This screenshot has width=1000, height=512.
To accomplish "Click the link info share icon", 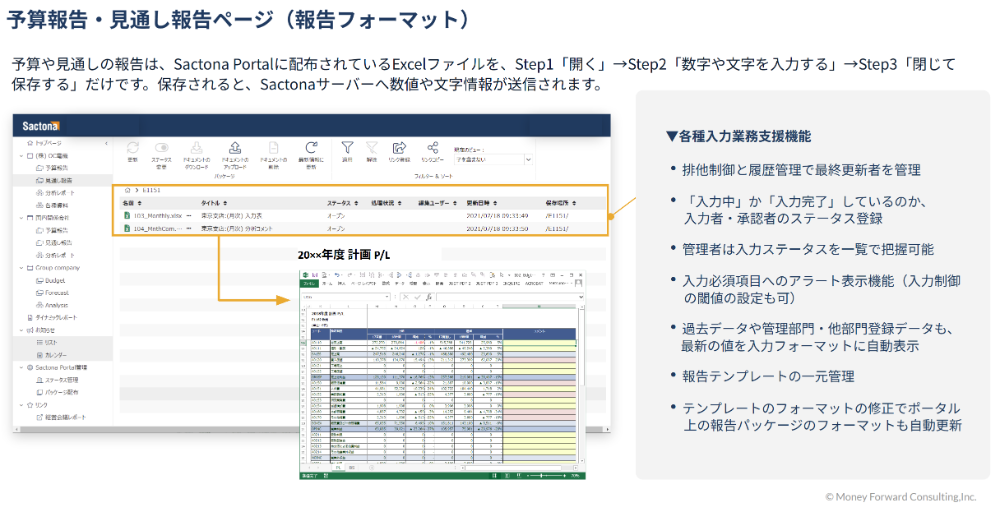I will [399, 148].
